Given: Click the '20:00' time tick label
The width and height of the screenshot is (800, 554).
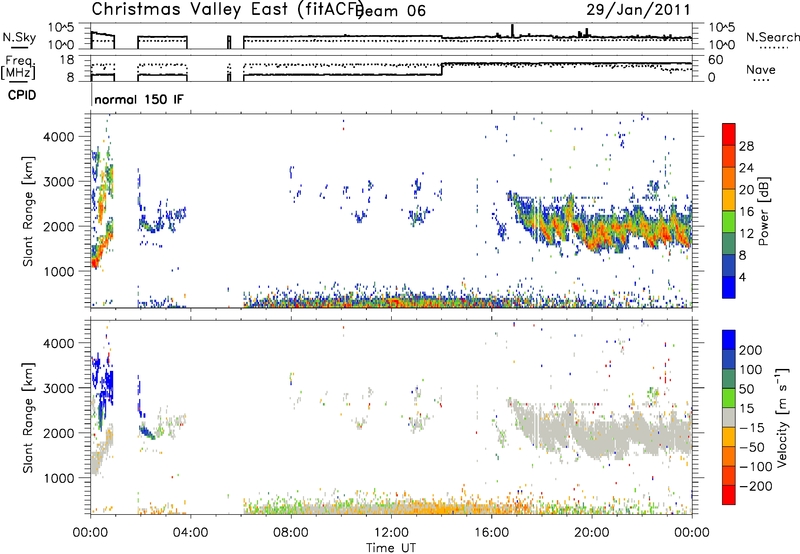Looking at the screenshot, I should click(x=592, y=533).
